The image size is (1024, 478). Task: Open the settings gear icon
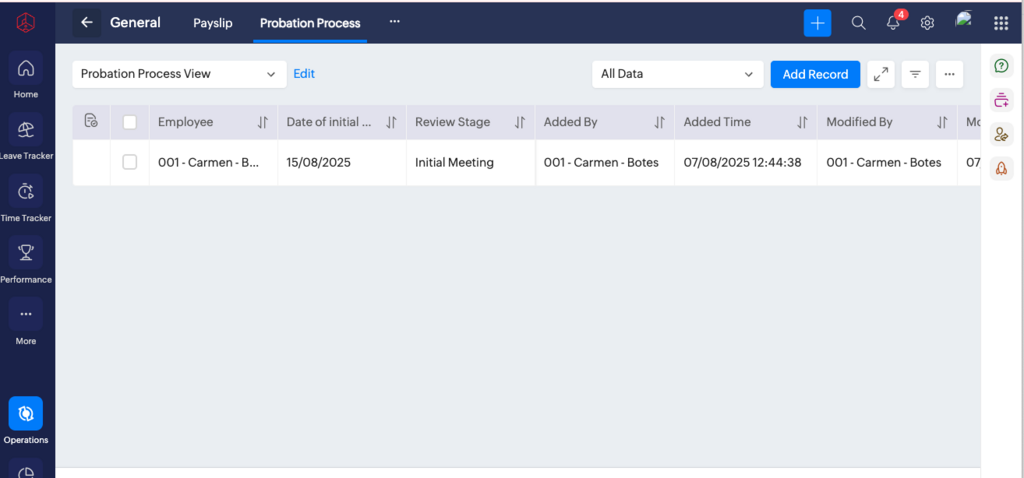[927, 23]
